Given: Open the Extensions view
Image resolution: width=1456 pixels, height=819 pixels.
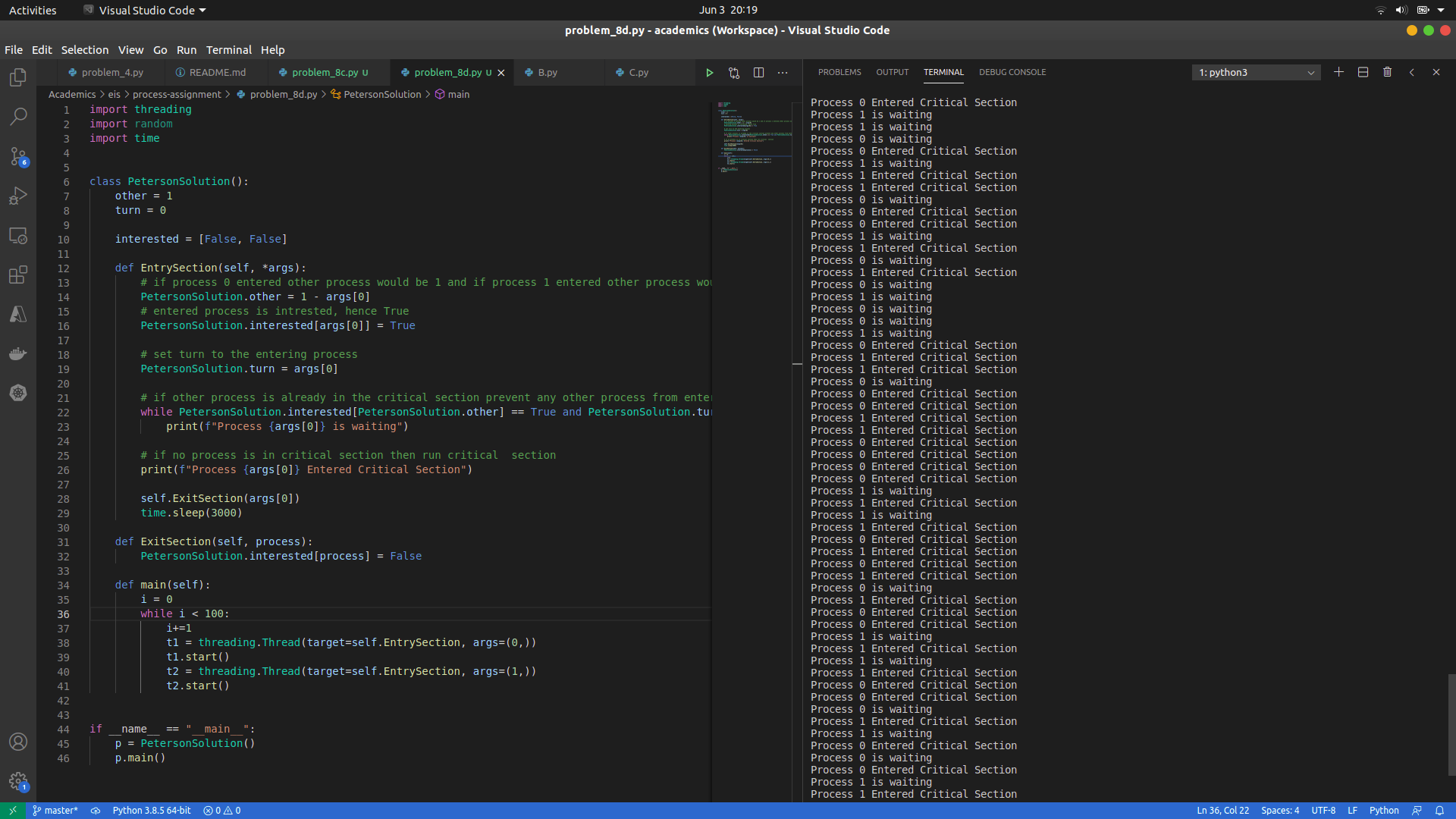Looking at the screenshot, I should [x=18, y=275].
